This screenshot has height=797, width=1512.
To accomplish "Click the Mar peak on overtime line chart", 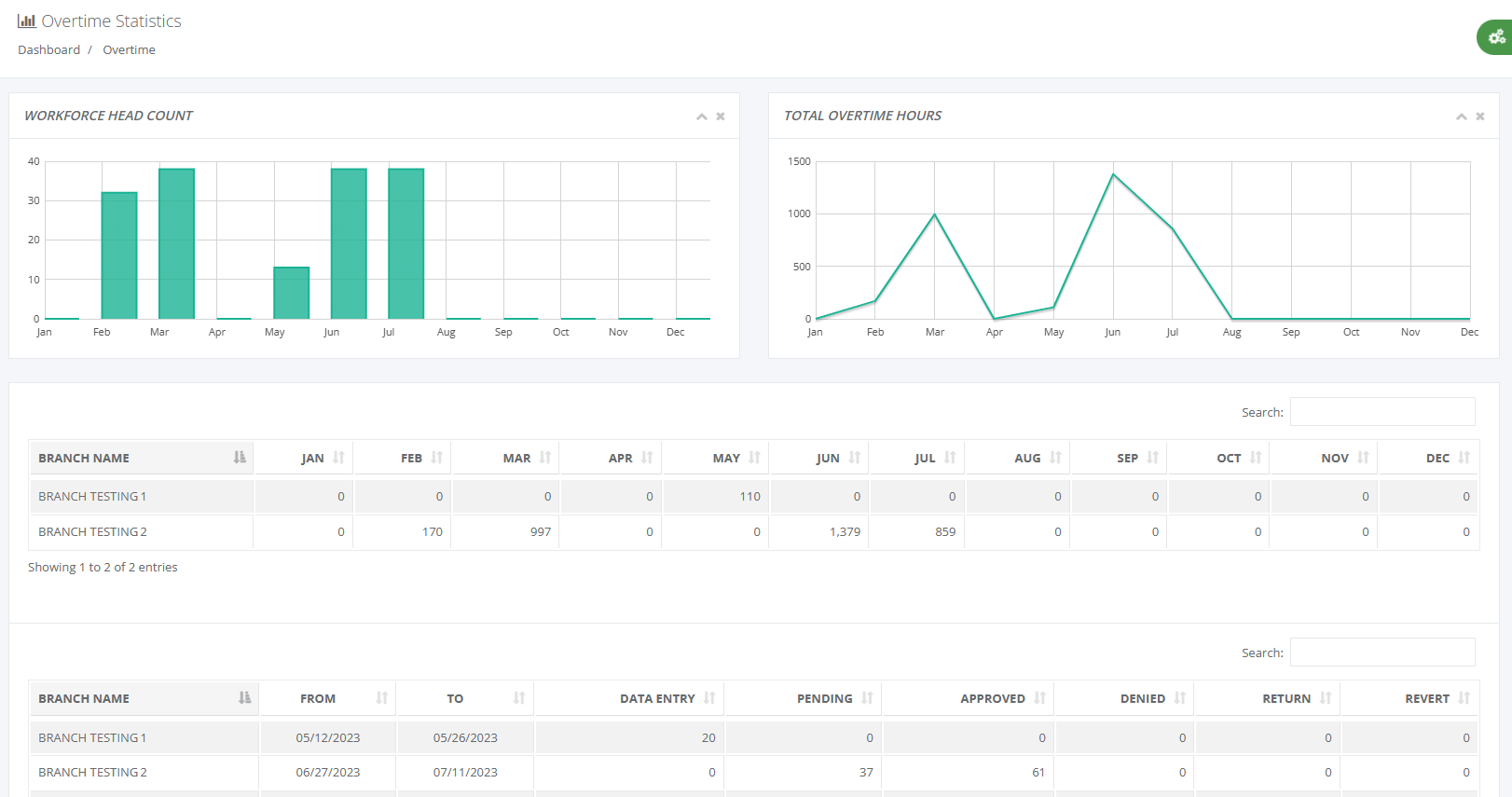I will click(x=935, y=214).
